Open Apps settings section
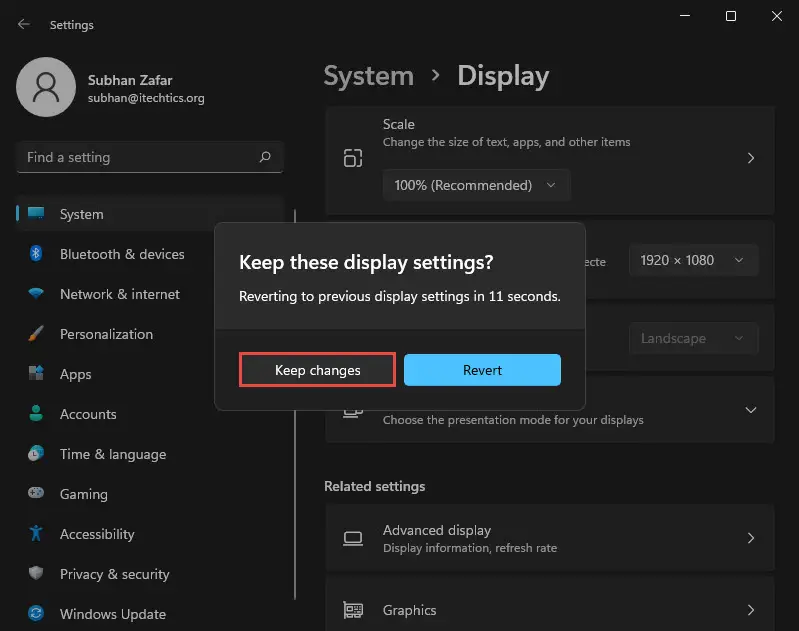799x631 pixels. point(75,374)
